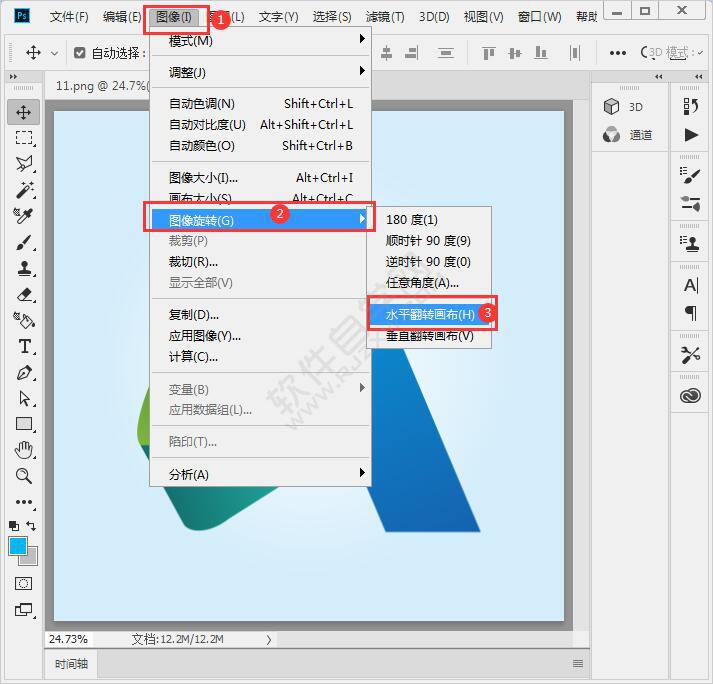Screen dimensions: 713x684
Task: Open the 滤镜(T) menu
Action: [385, 17]
